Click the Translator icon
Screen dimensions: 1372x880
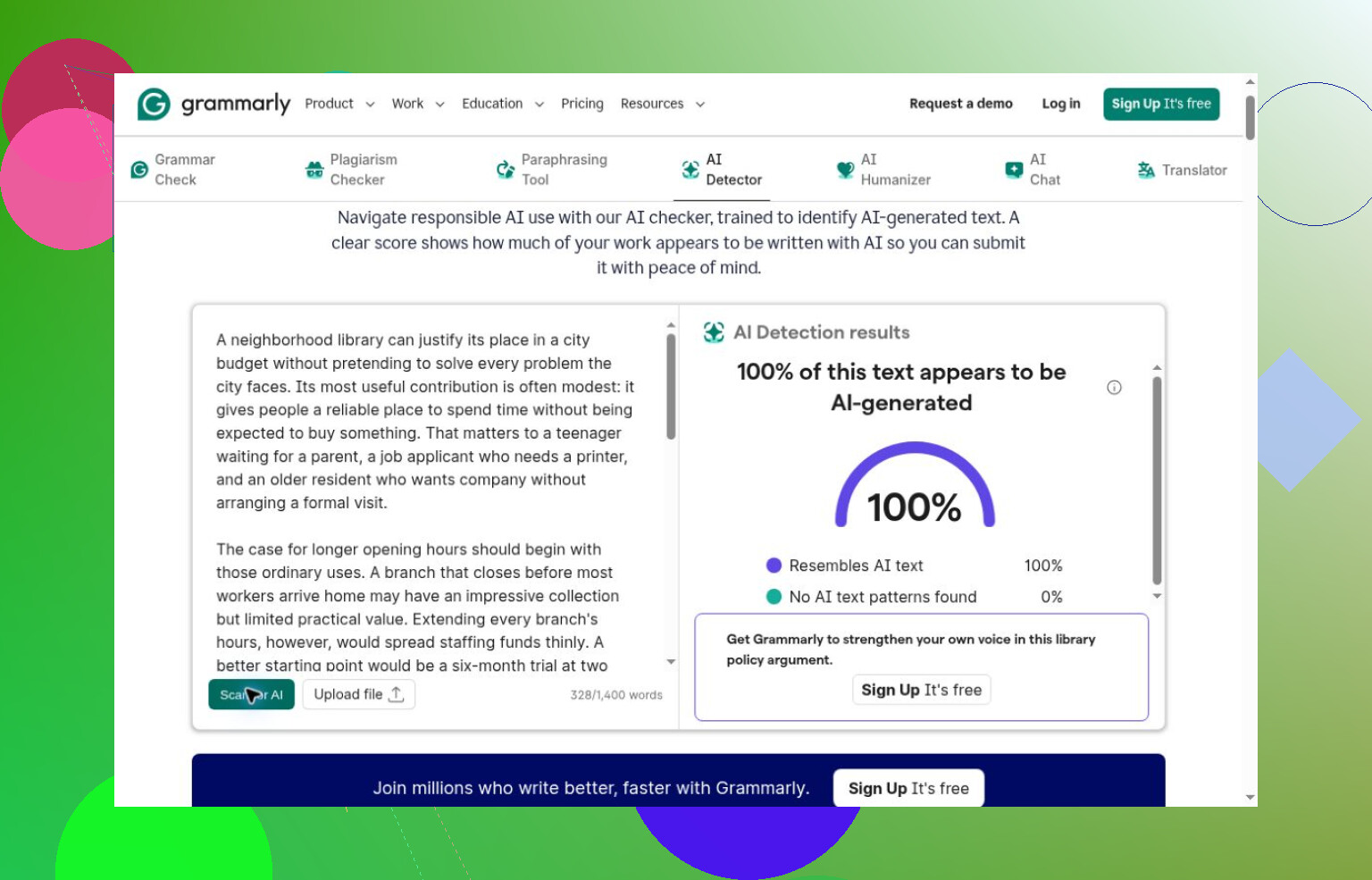1146,170
